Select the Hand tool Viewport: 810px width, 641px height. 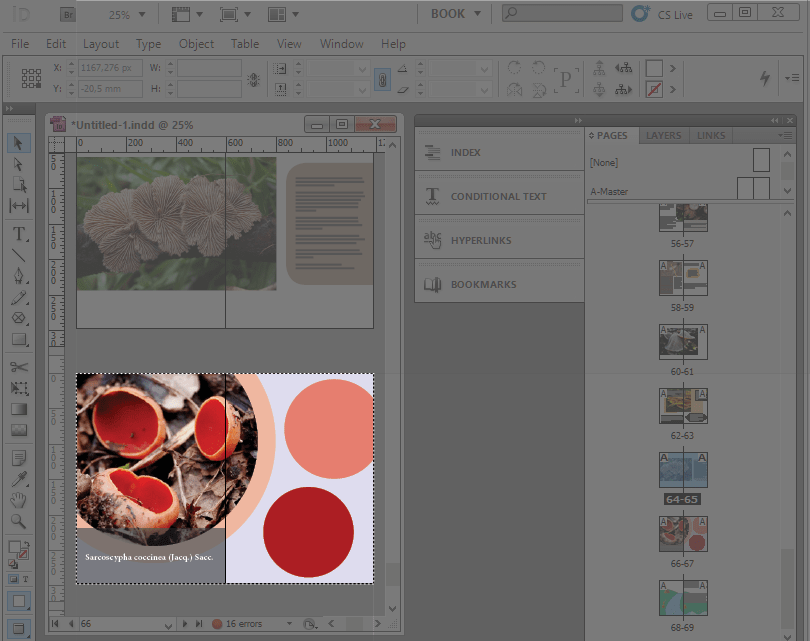(x=19, y=500)
